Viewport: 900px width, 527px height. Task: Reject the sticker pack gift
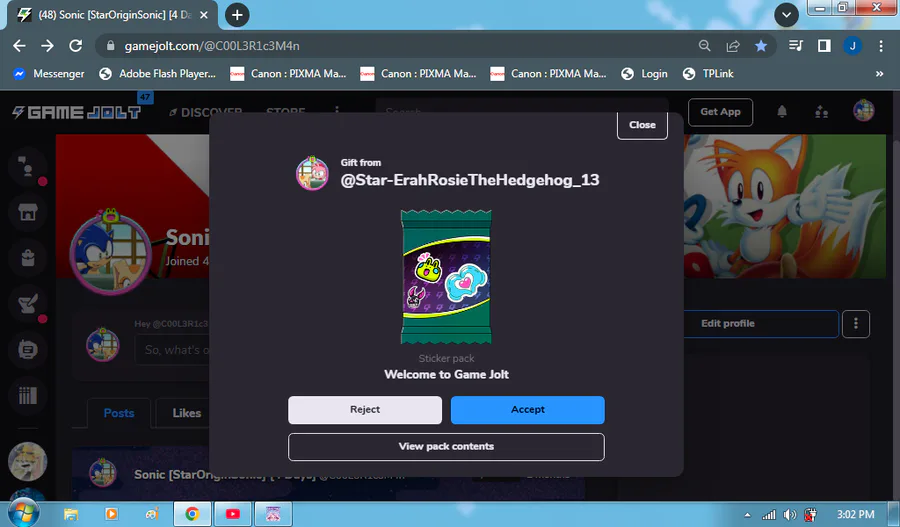[365, 410]
